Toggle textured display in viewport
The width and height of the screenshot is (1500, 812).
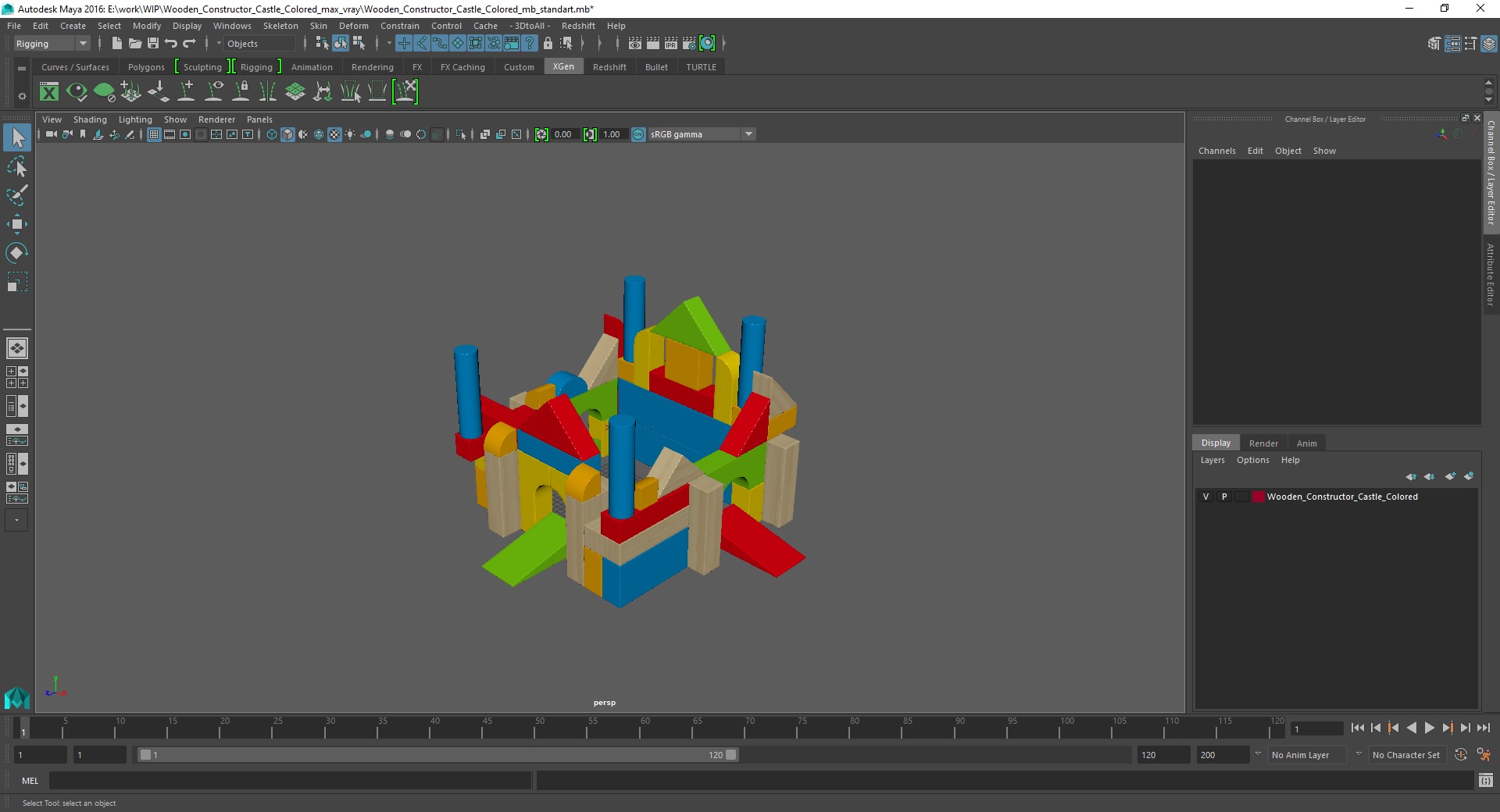pos(334,134)
